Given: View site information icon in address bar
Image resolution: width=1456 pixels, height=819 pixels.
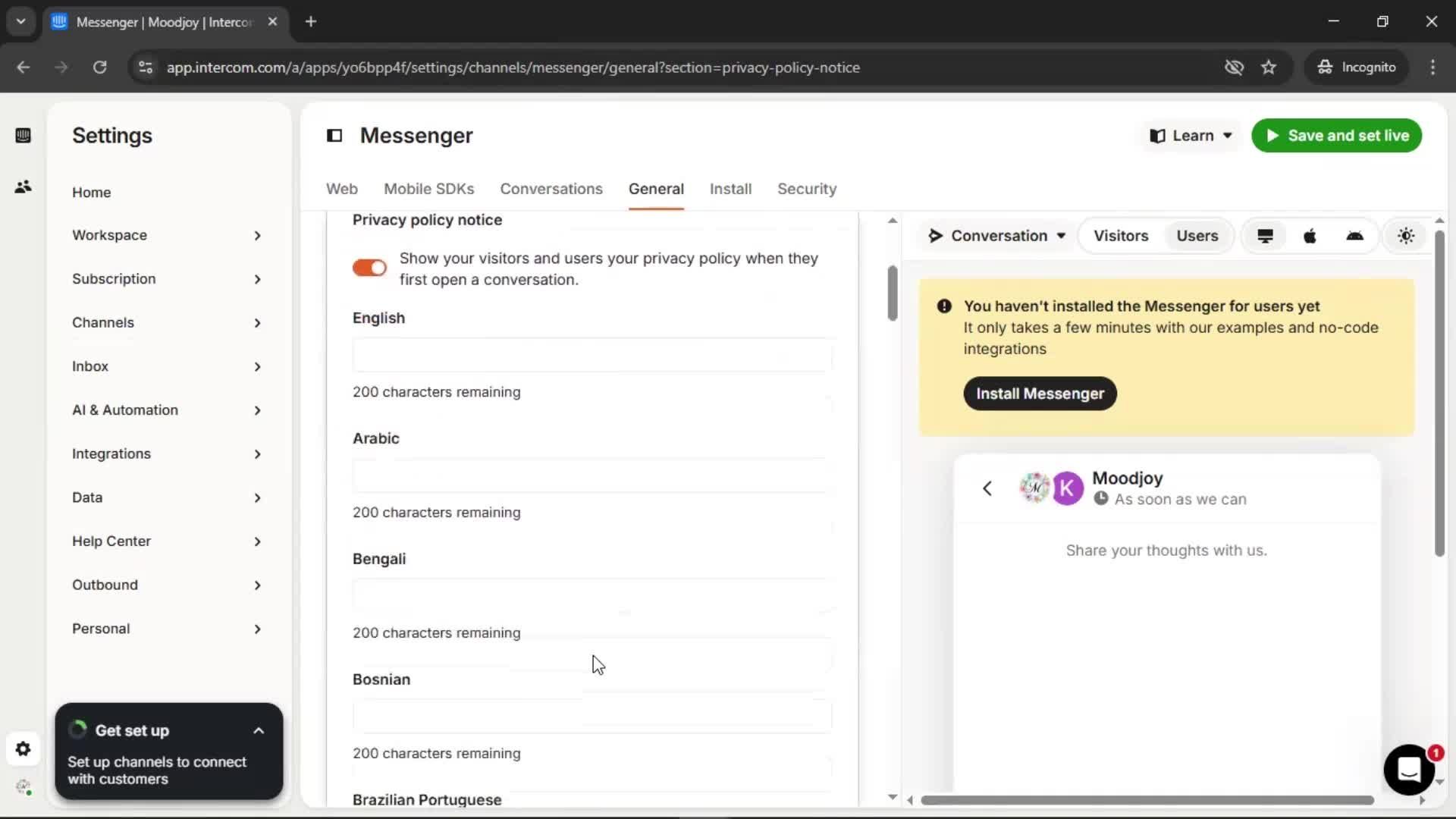Looking at the screenshot, I should coord(145,67).
